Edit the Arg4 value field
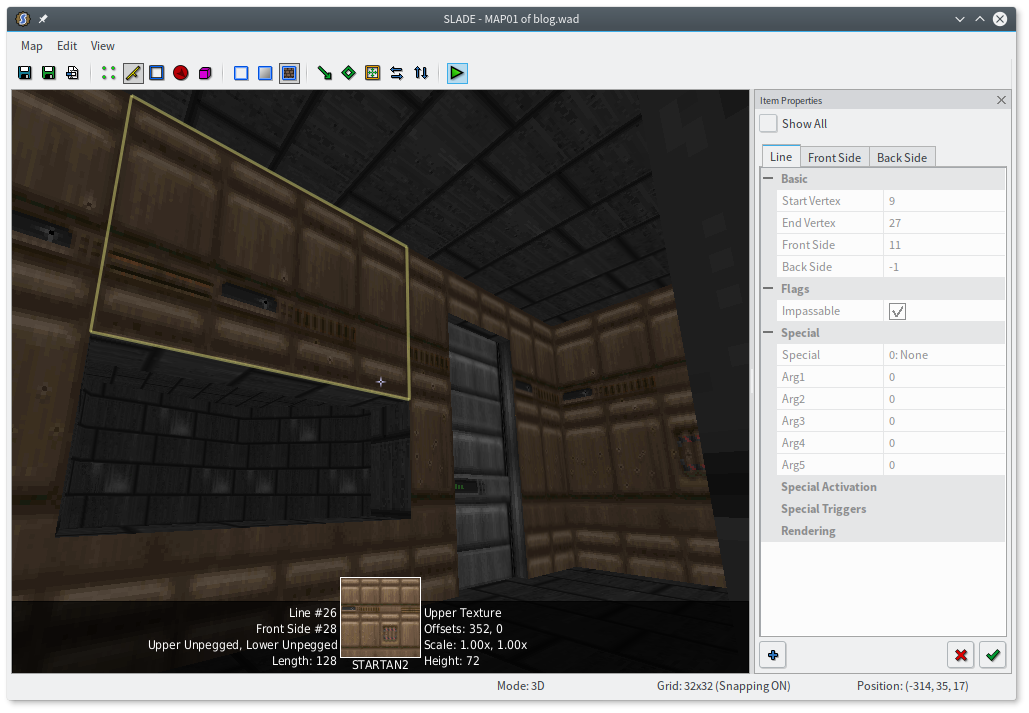 click(944, 443)
